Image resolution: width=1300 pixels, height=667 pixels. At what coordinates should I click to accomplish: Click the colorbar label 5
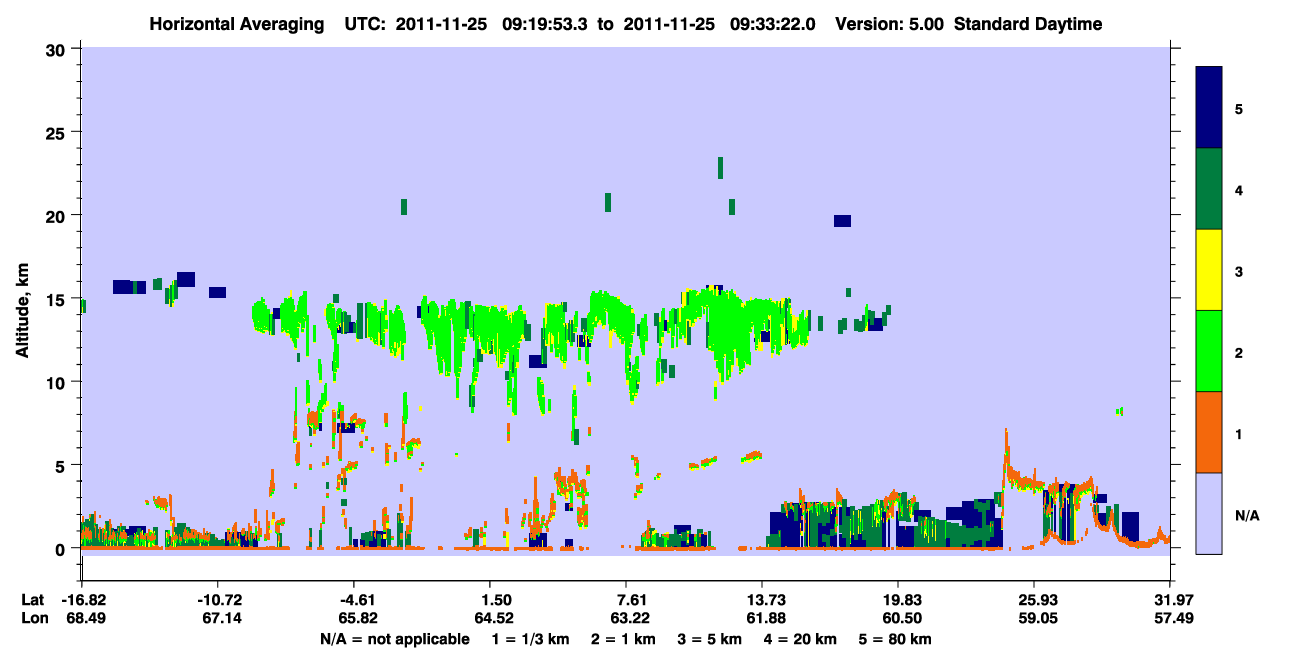click(1239, 108)
